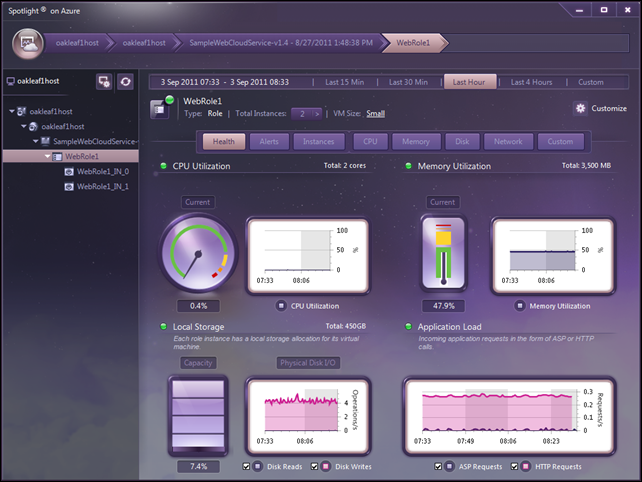The image size is (642, 482).
Task: Click the CPU Utilization green status dot
Action: (x=164, y=166)
